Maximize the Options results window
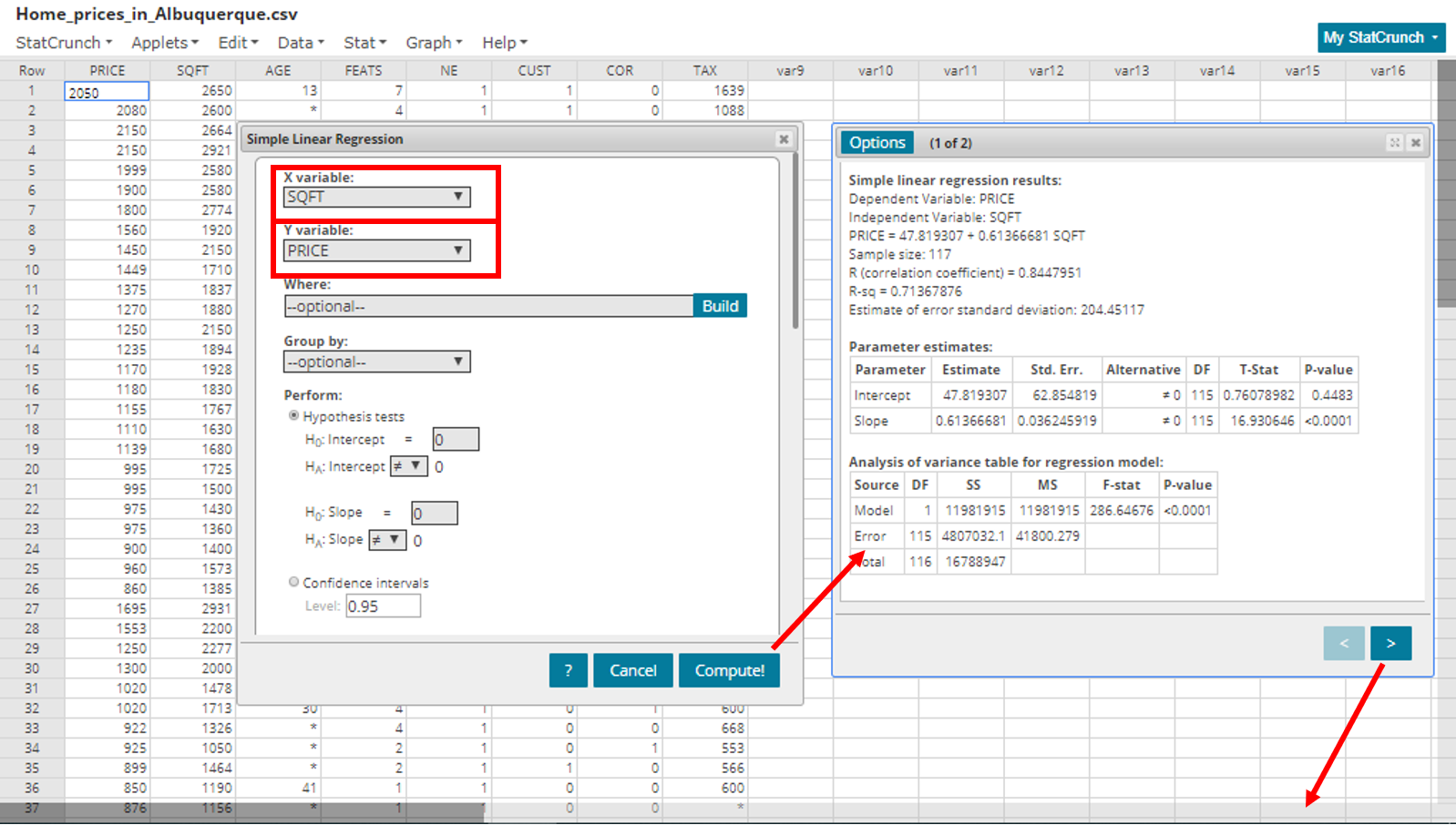This screenshot has height=825, width=1456. click(x=1394, y=143)
